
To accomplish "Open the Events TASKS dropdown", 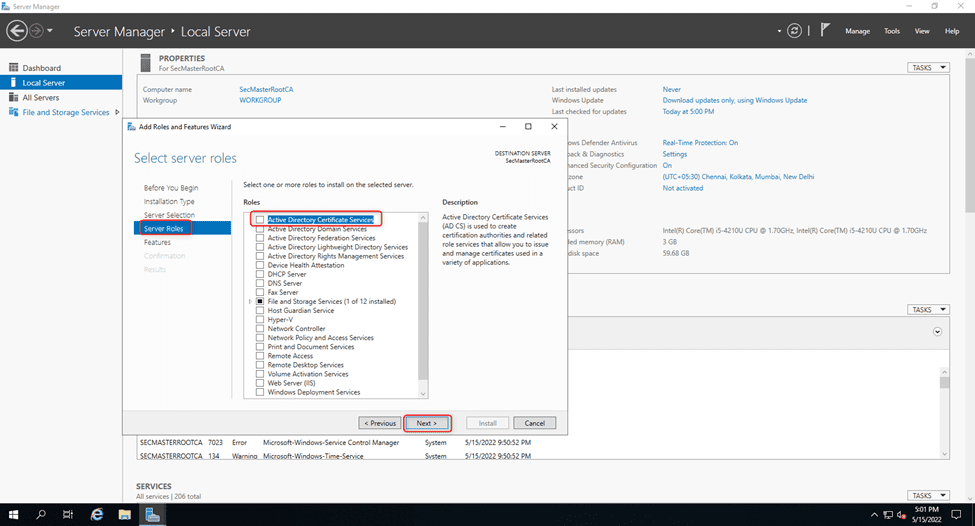I will [928, 309].
